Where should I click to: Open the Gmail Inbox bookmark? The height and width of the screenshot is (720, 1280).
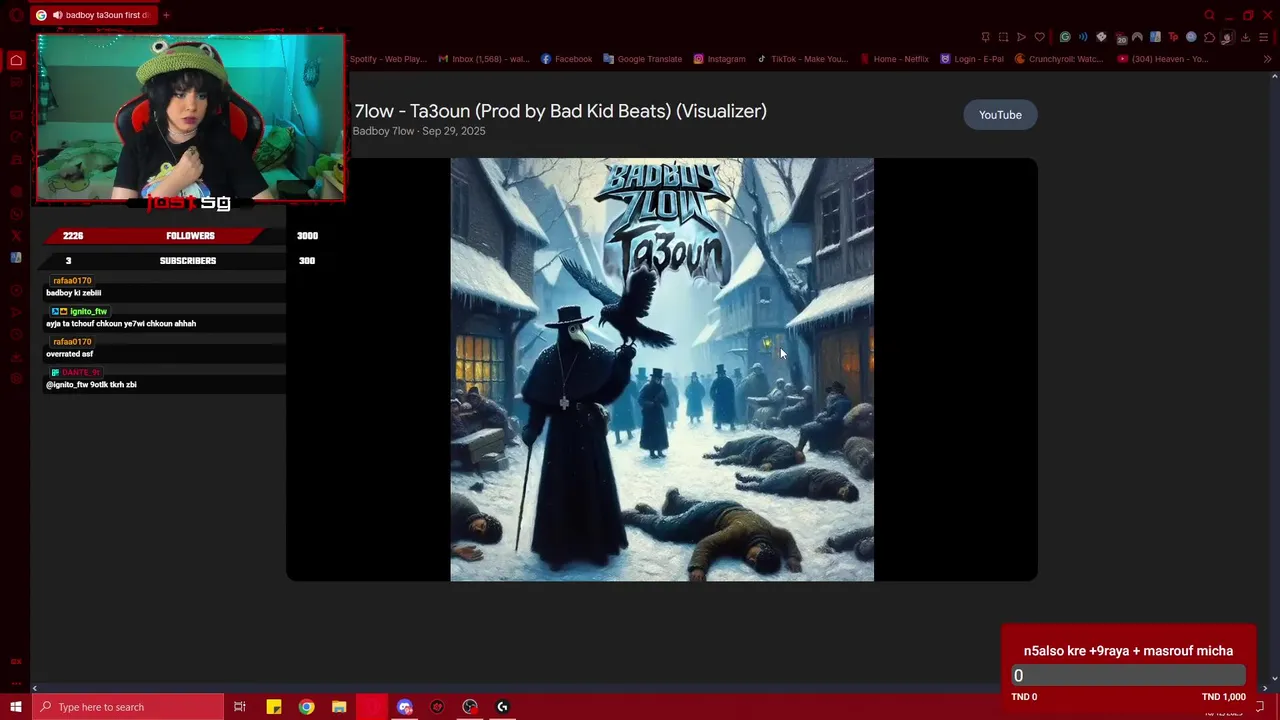[484, 59]
